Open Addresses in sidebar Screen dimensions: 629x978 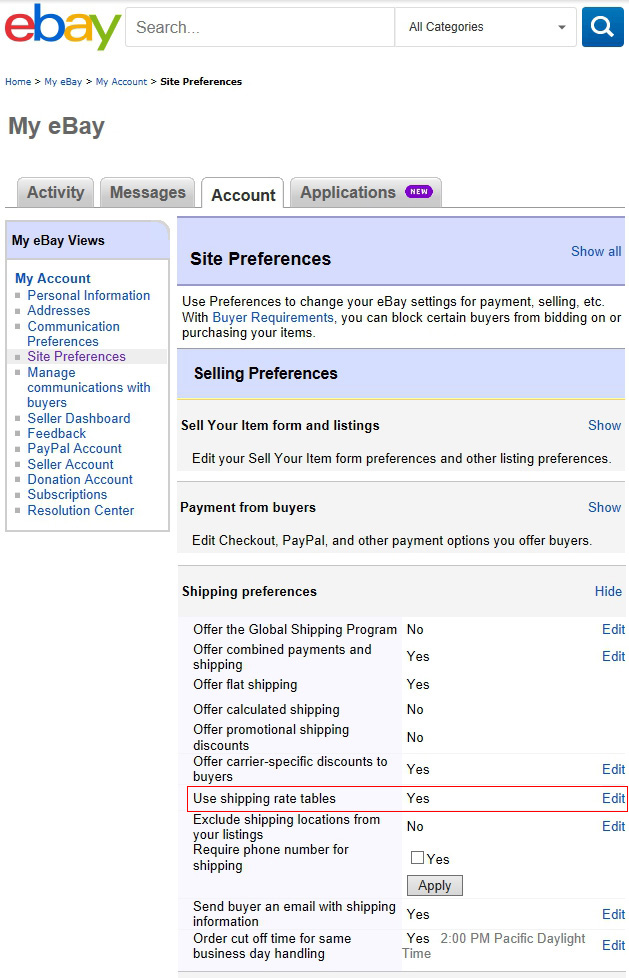point(59,310)
